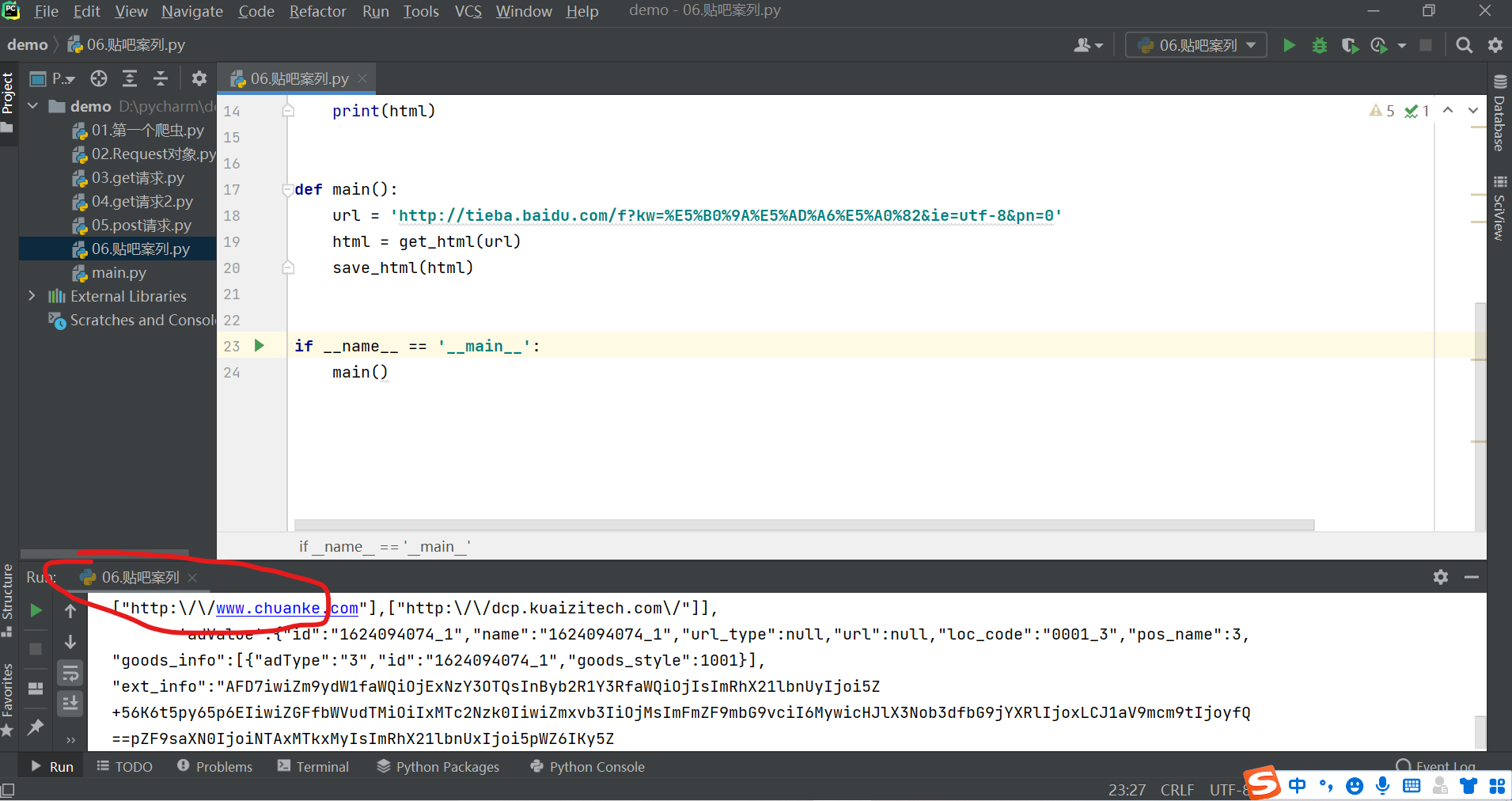Click the down arrow in Run panel
The height and width of the screenshot is (801, 1512).
point(70,642)
